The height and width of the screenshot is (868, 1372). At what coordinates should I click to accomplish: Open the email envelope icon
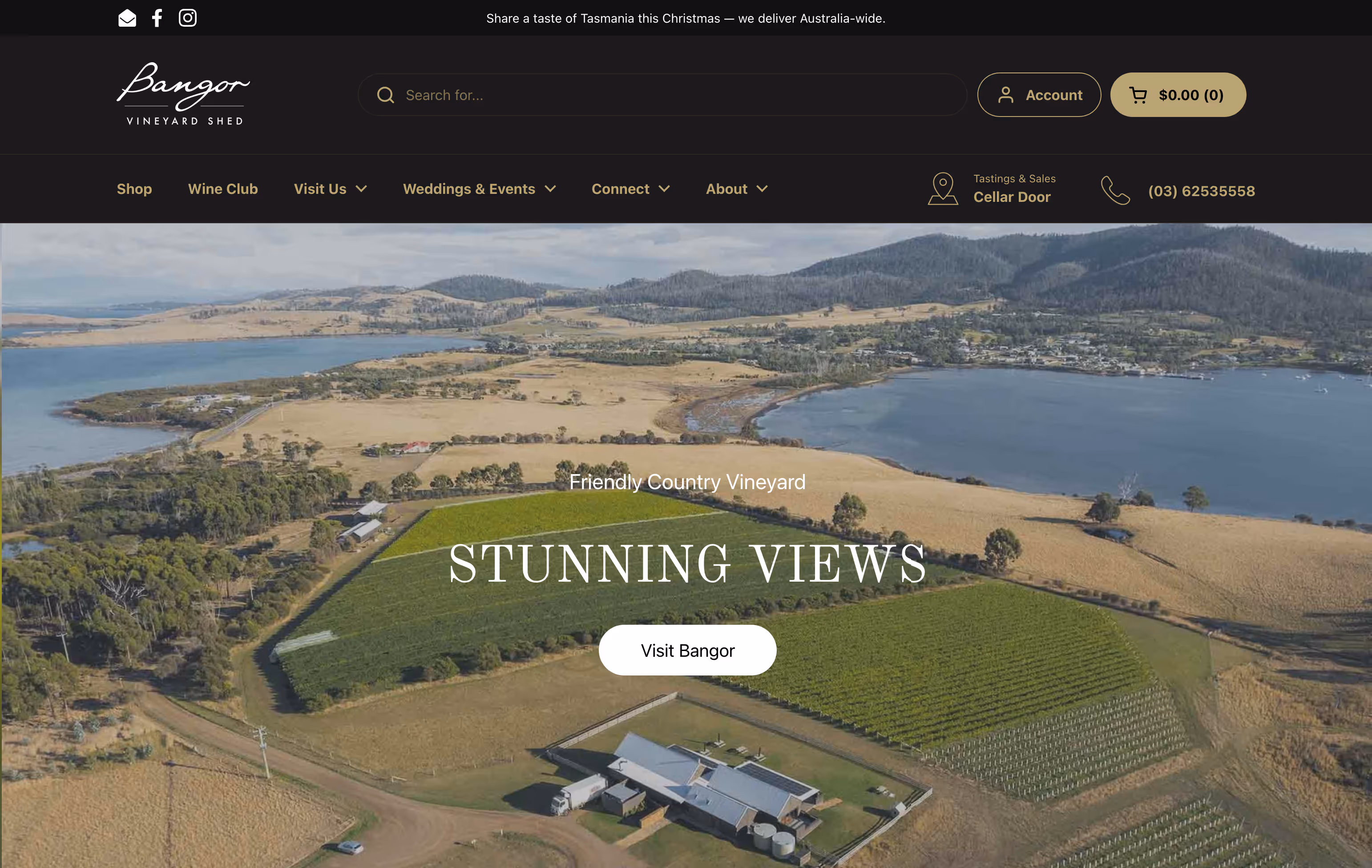click(x=127, y=18)
